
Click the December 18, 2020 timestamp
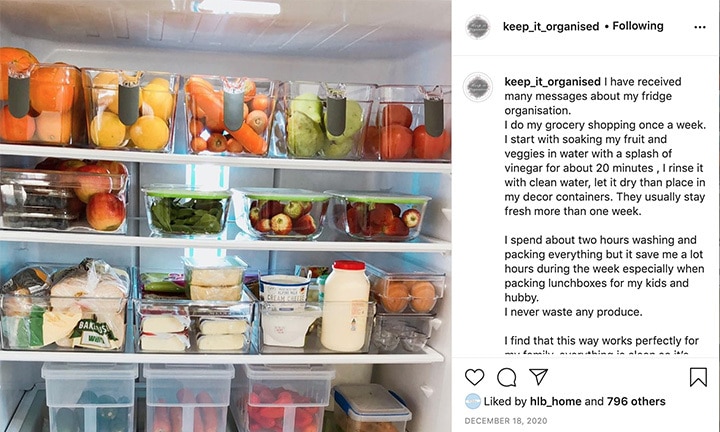click(506, 421)
